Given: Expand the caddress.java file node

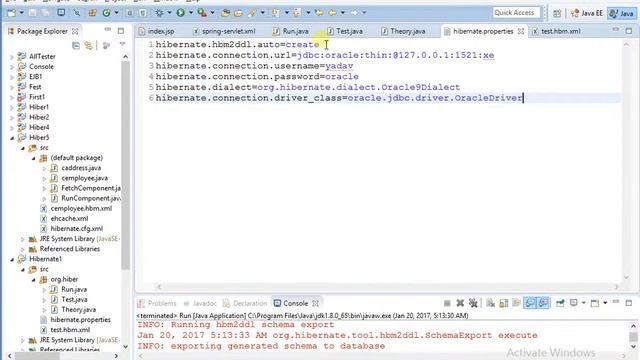Looking at the screenshot, I should click(x=44, y=168).
